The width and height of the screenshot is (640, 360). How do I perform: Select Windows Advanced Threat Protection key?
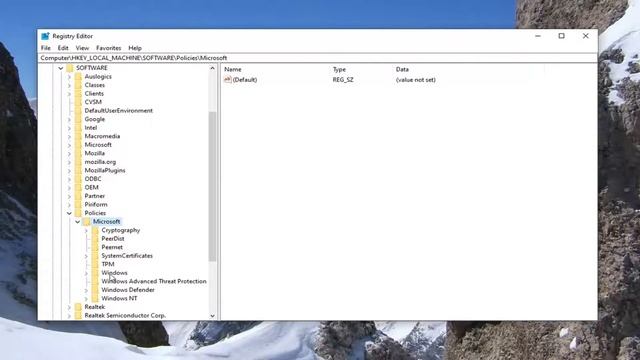pyautogui.click(x=154, y=281)
